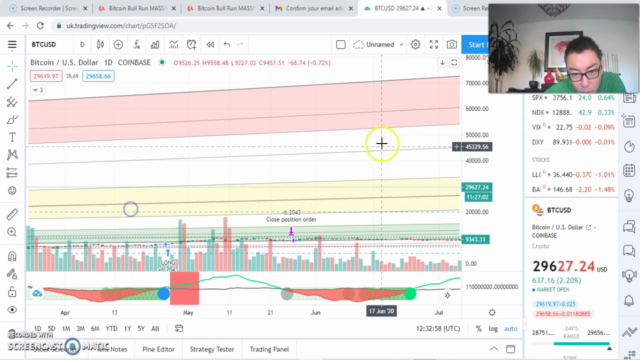Enter fullscreen mode
The height and width of the screenshot is (360, 640).
tap(434, 44)
